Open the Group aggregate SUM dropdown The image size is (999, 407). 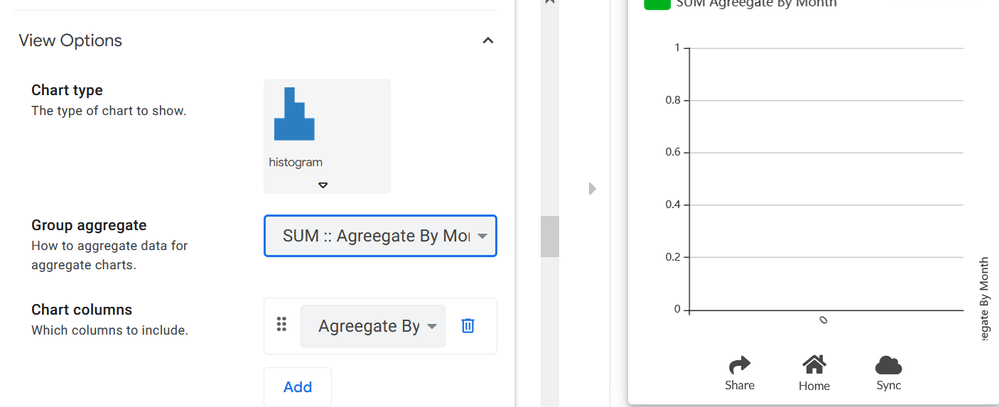point(380,236)
